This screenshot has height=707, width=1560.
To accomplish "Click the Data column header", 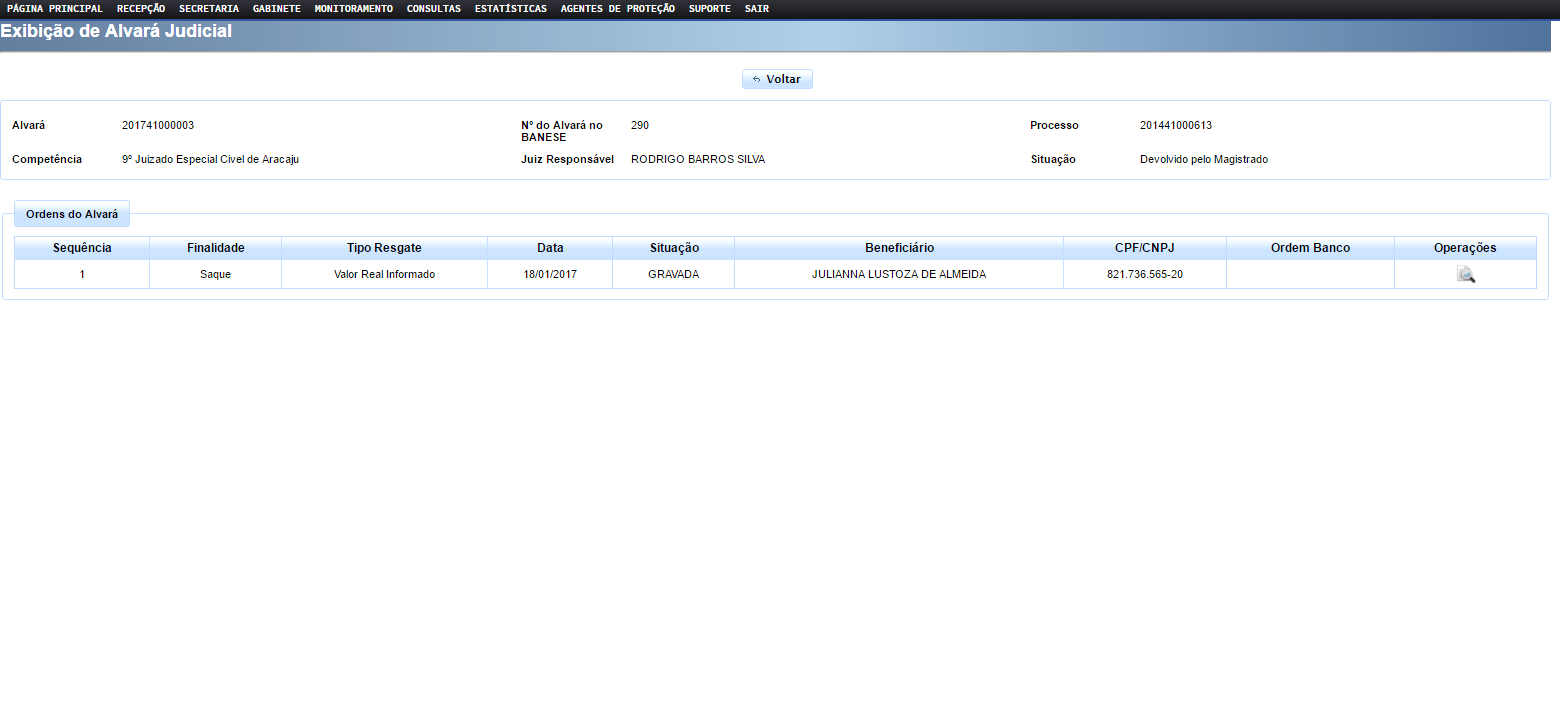I will tap(550, 248).
